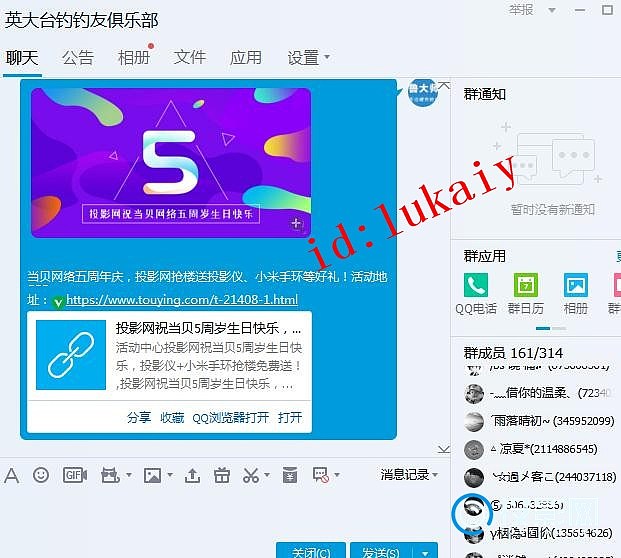Expand the purple 5 image plus icon
The width and height of the screenshot is (621, 558).
pyautogui.click(x=296, y=224)
